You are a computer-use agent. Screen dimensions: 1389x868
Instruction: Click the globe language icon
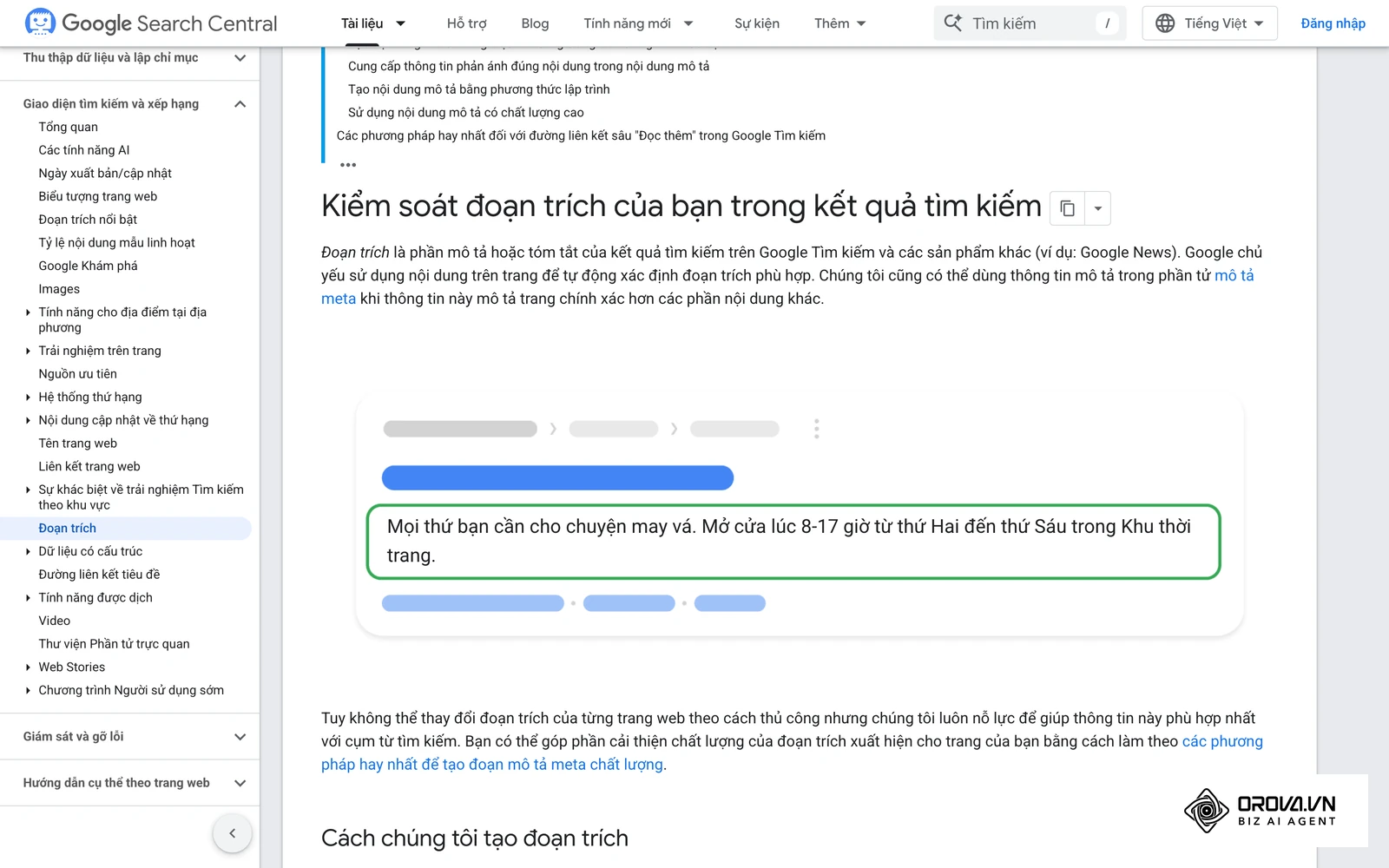(1165, 23)
